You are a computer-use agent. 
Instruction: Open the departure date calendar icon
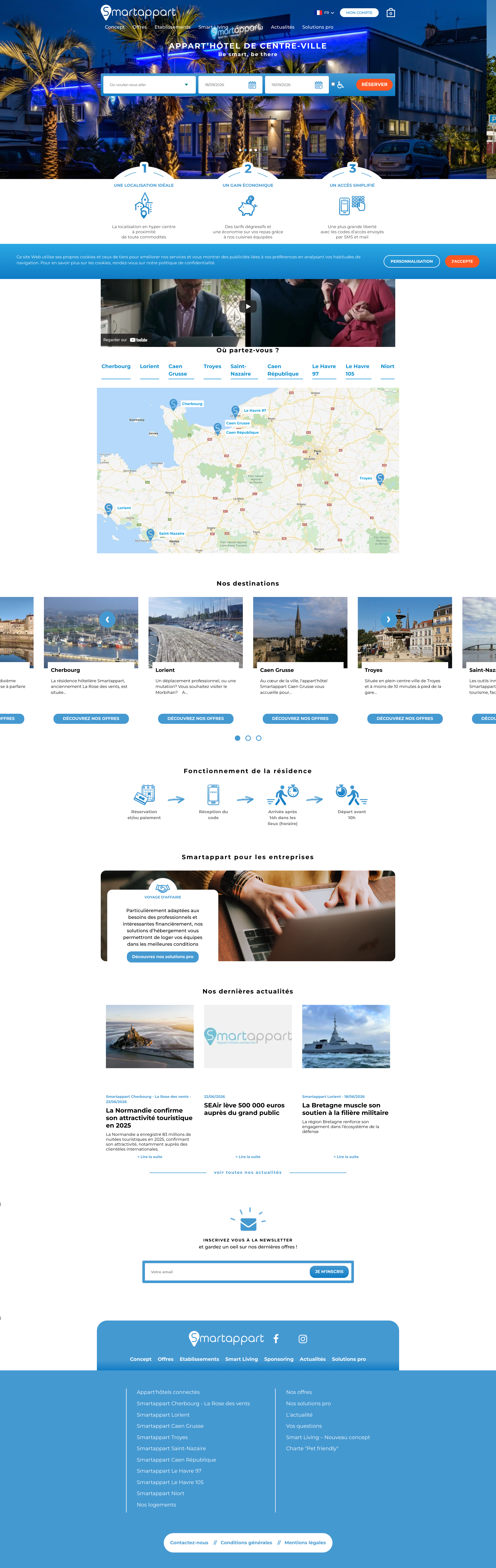318,85
